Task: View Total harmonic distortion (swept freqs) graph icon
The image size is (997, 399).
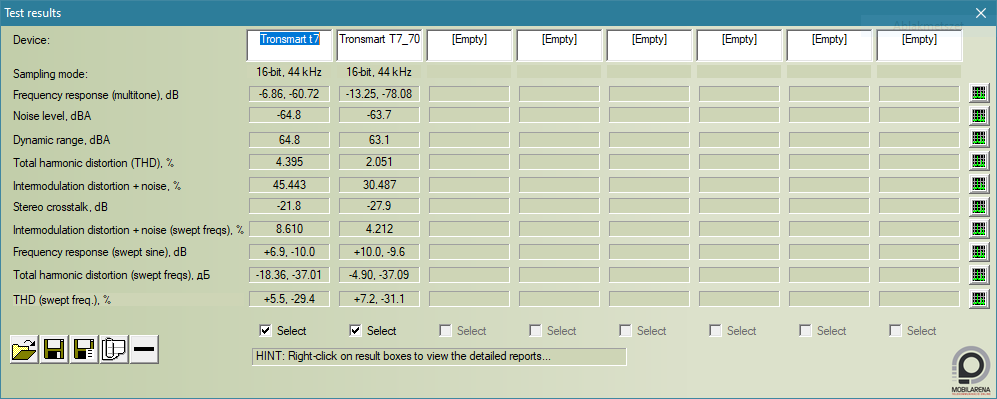Action: tap(979, 274)
